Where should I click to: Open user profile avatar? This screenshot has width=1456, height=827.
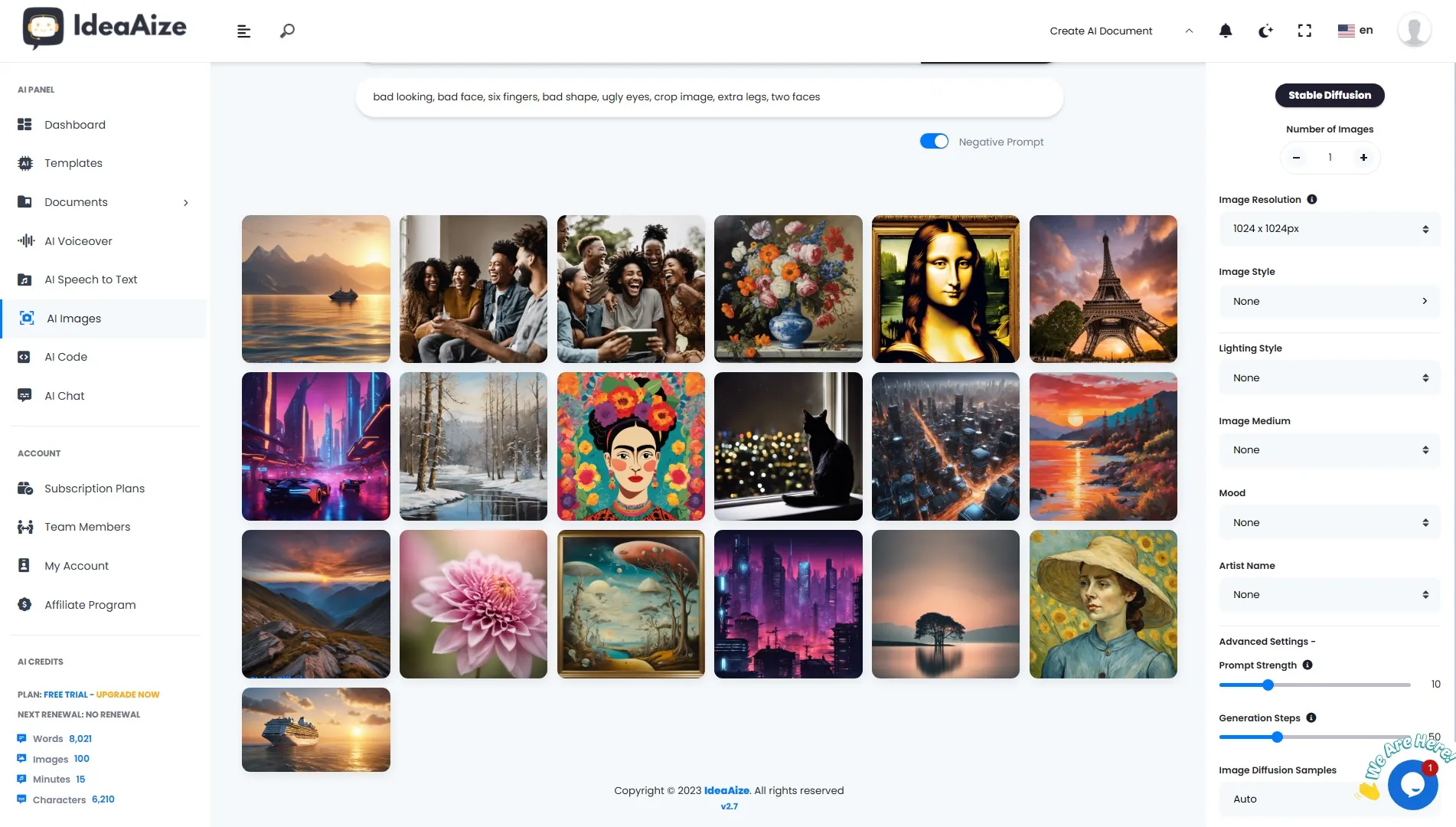click(1414, 31)
